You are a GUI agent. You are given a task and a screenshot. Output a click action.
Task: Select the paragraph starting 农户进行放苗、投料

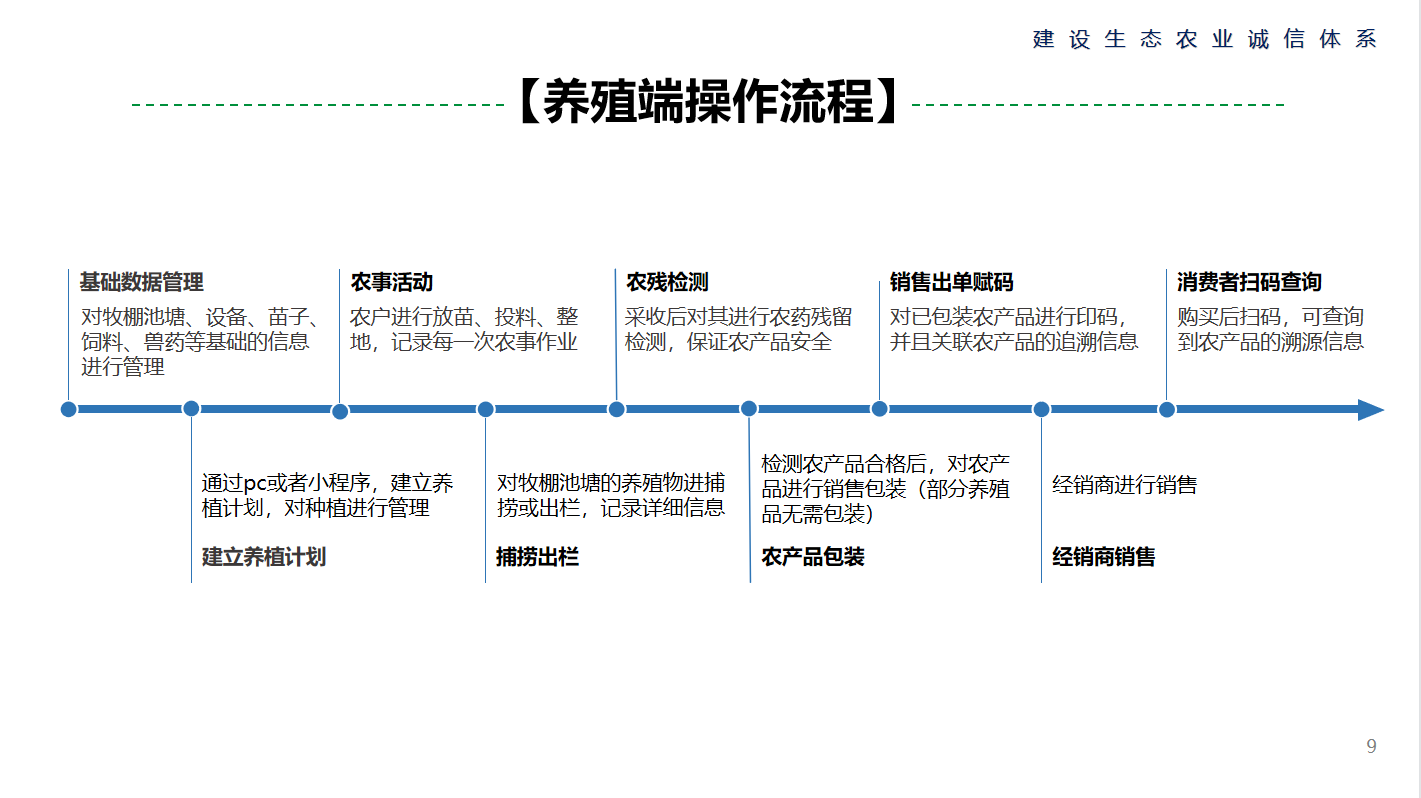tap(464, 330)
